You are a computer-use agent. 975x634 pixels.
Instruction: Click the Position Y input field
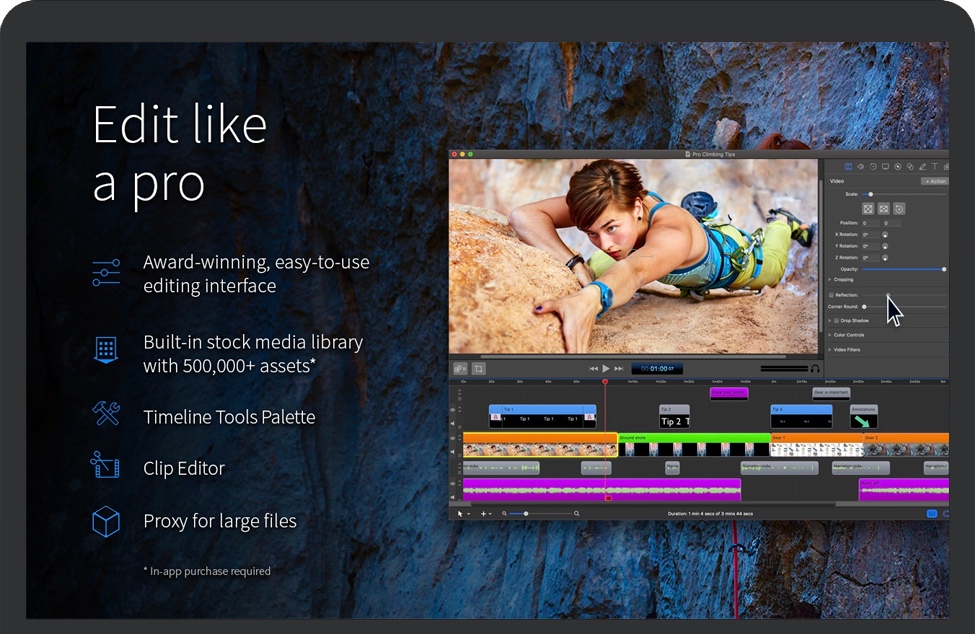[892, 223]
